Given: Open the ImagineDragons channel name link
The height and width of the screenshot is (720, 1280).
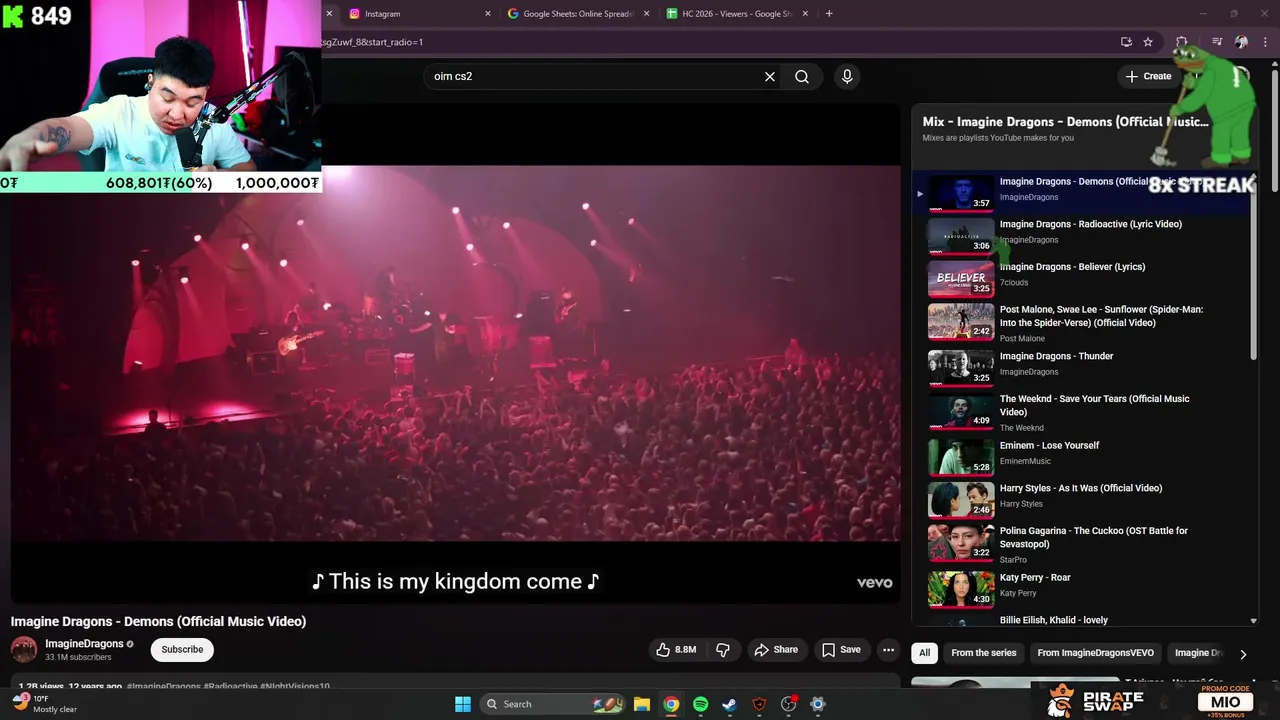Looking at the screenshot, I should pos(84,644).
